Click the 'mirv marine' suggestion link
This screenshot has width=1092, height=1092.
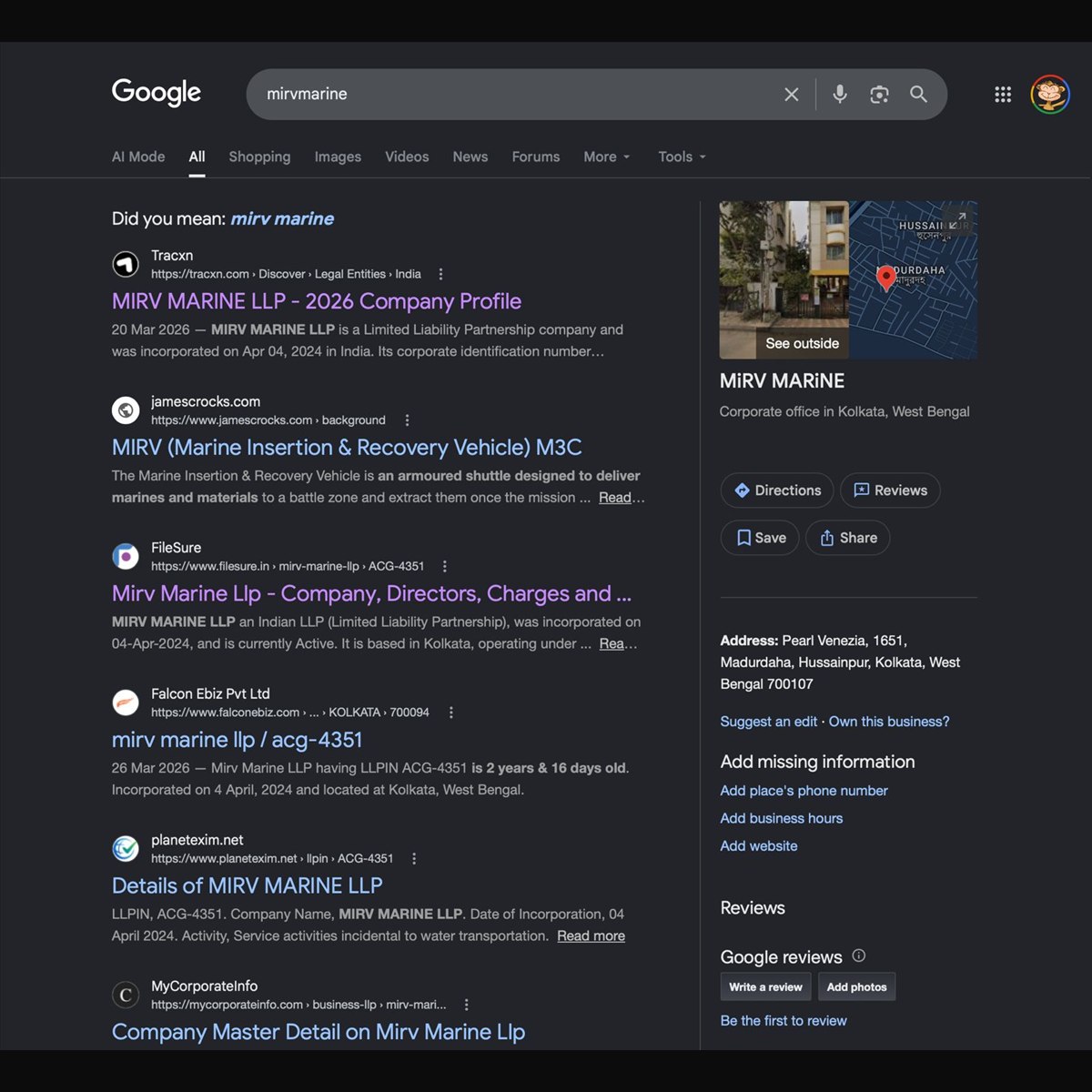tap(282, 218)
